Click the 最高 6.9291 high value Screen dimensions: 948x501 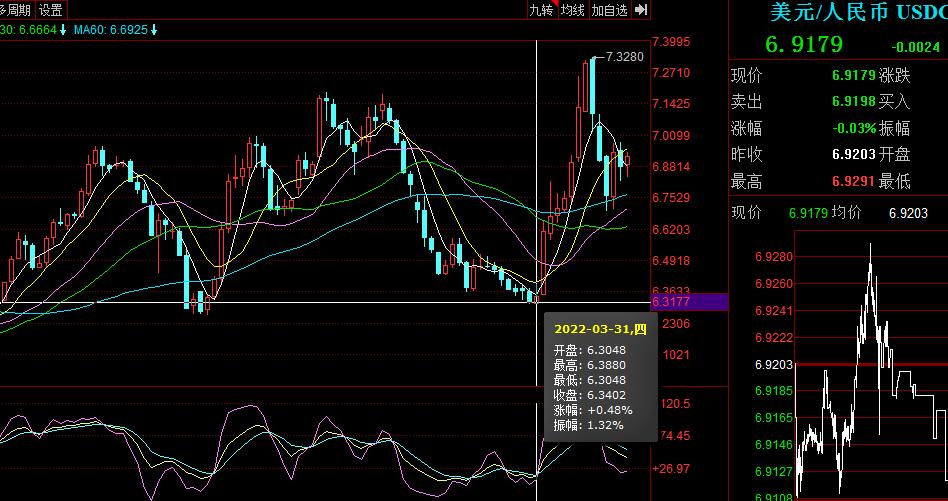pyautogui.click(x=854, y=181)
